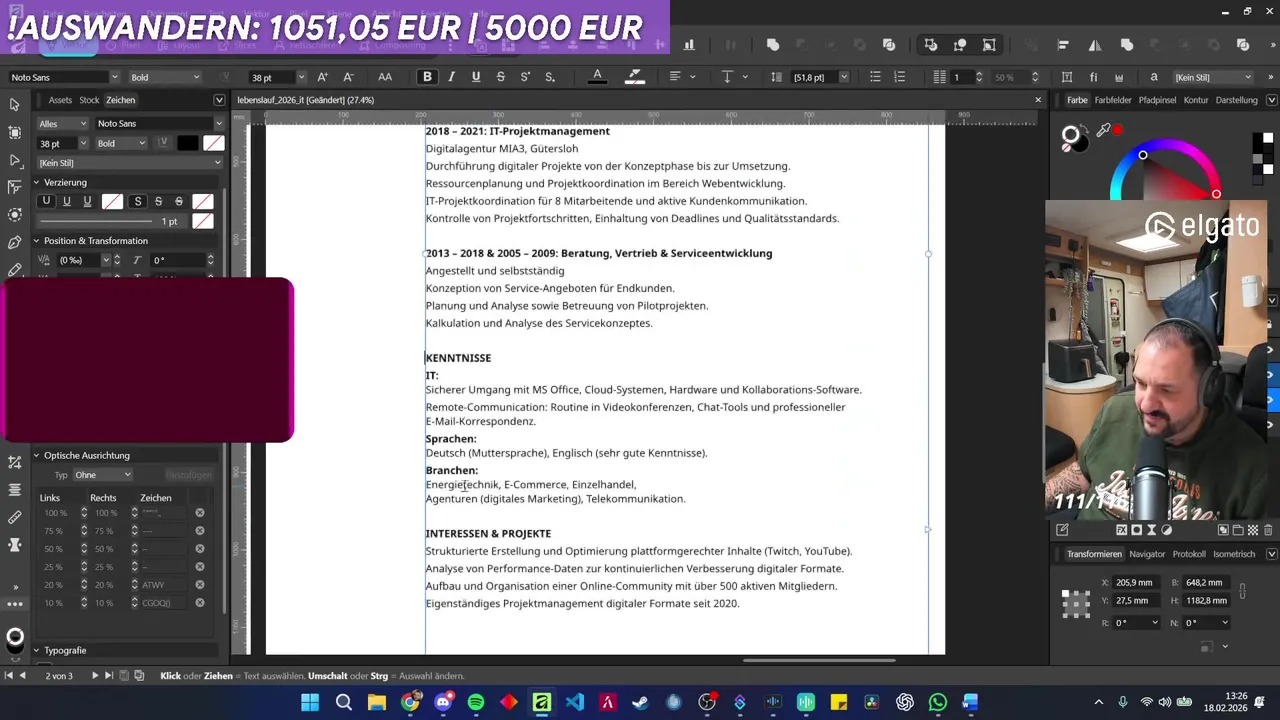1280x720 pixels.
Task: Expand the hidden tools chevron in left toolbar
Action: (15, 587)
